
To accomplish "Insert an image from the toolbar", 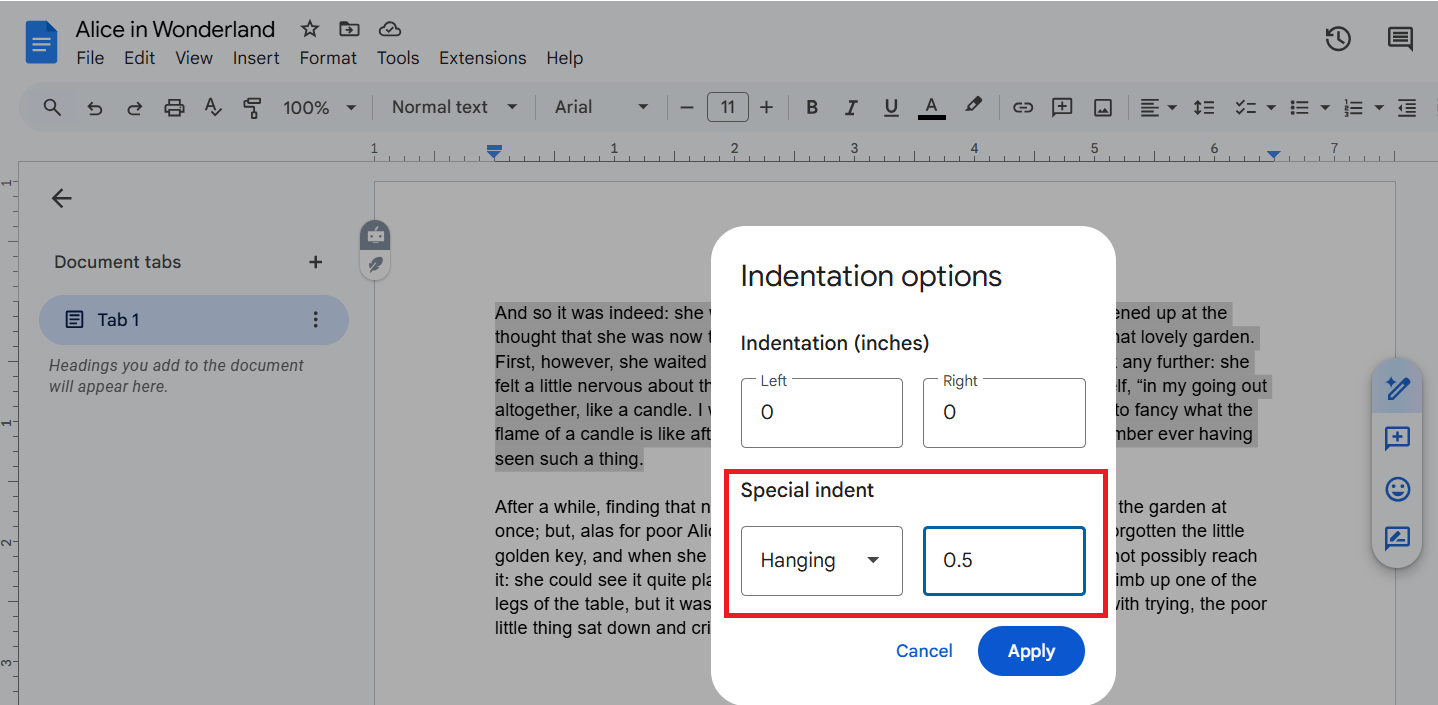I will click(x=1102, y=107).
